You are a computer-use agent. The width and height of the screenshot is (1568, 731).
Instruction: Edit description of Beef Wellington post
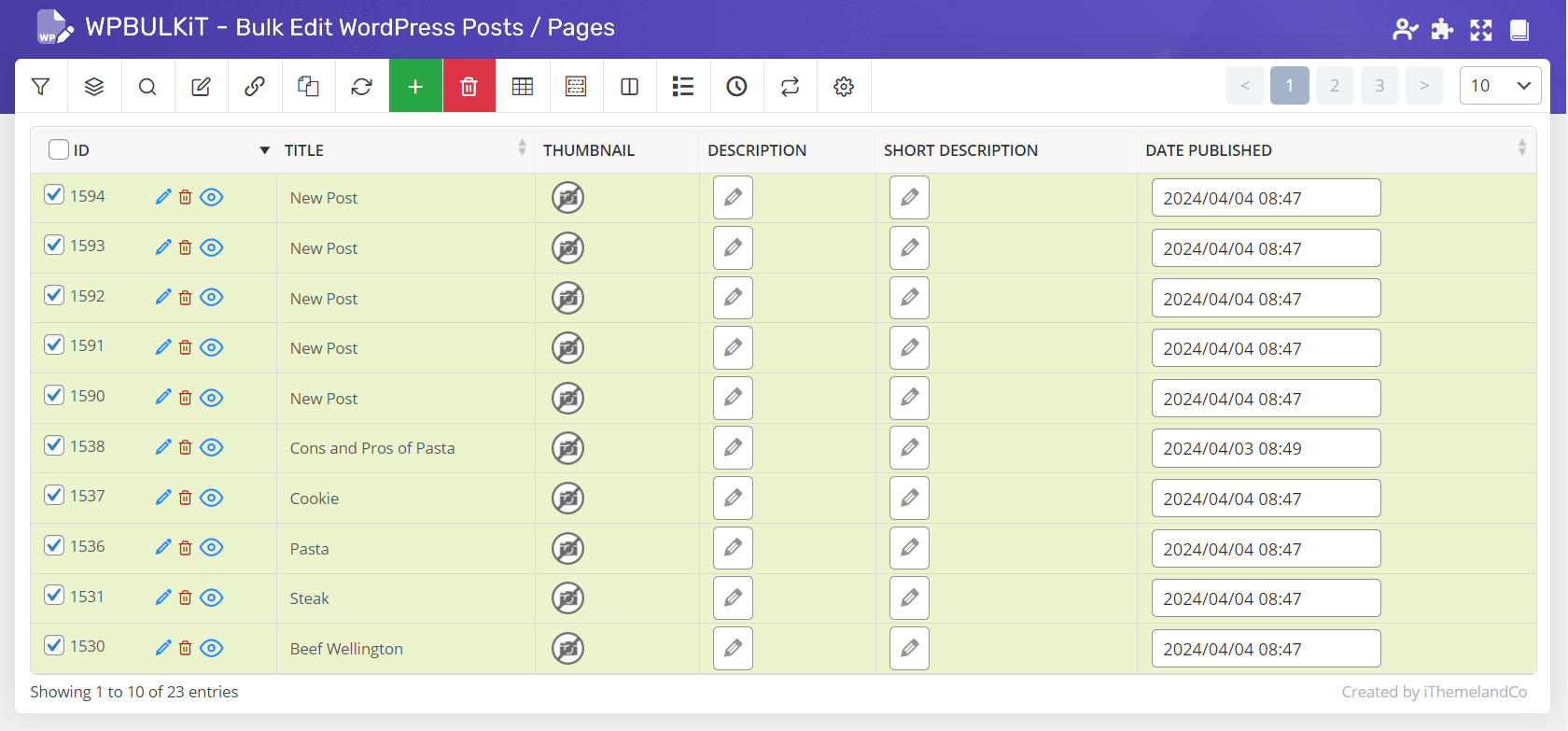click(x=733, y=649)
